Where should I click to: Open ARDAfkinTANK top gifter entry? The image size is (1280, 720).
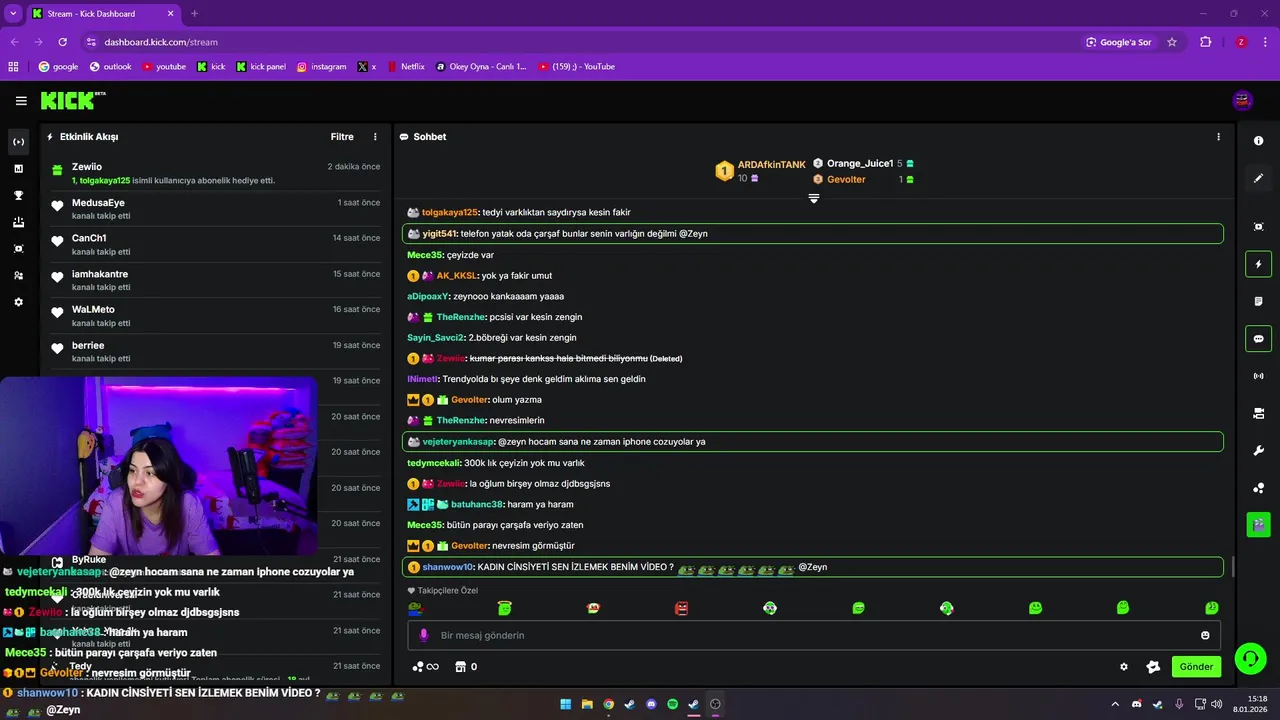coord(761,171)
